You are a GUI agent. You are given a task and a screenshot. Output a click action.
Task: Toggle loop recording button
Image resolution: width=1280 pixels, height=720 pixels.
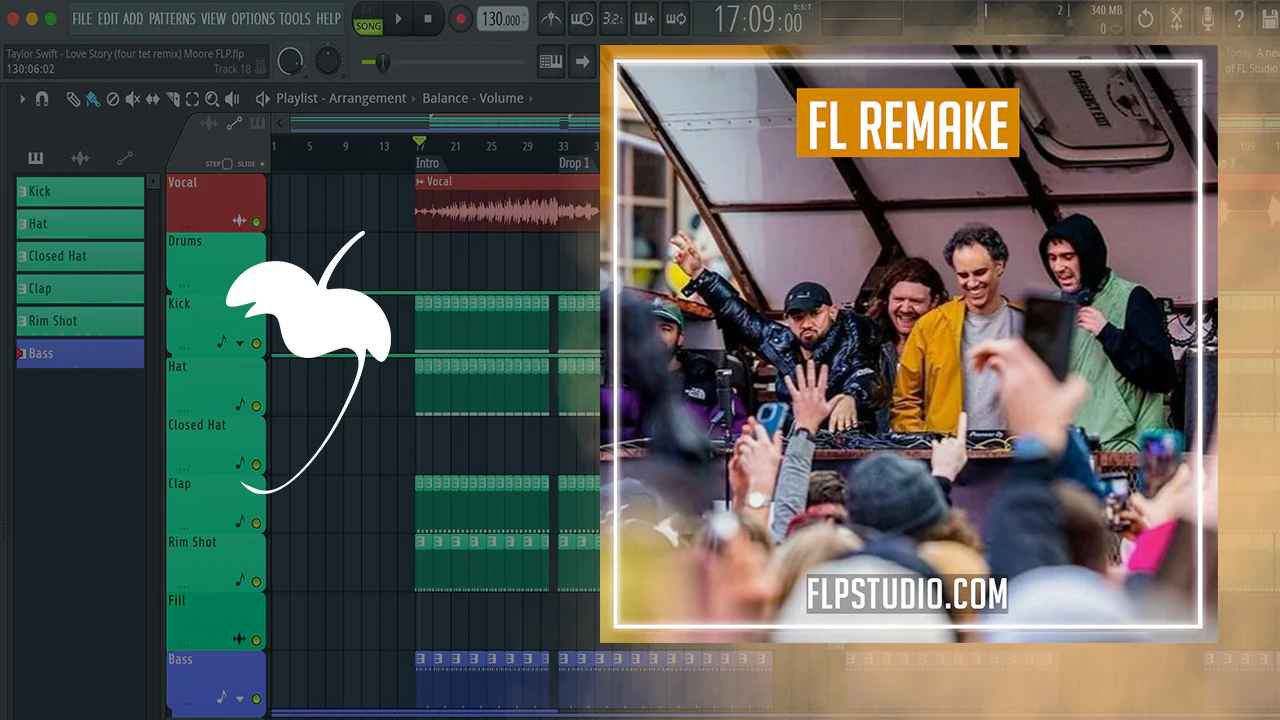click(x=676, y=19)
